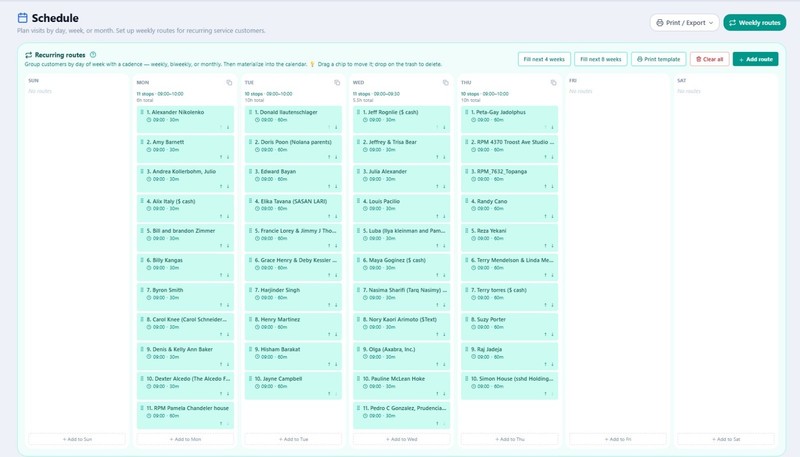
Task: Grab drag handle of Jeff Rognlie chip
Action: 358,112
